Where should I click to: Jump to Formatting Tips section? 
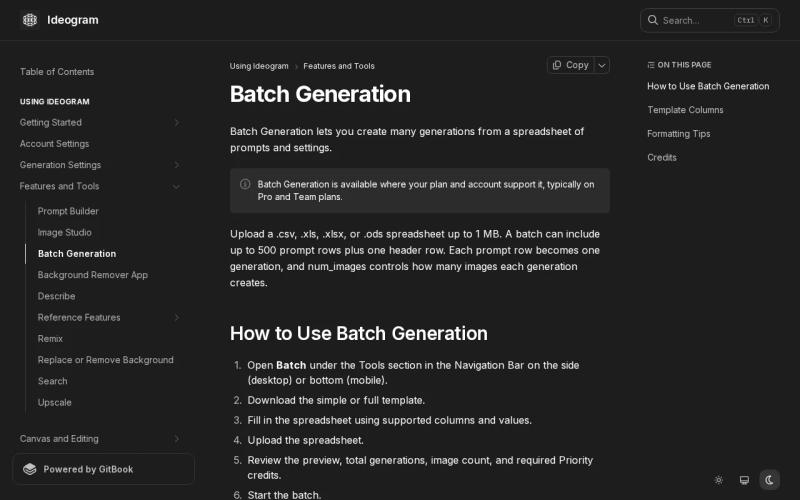[x=678, y=134]
